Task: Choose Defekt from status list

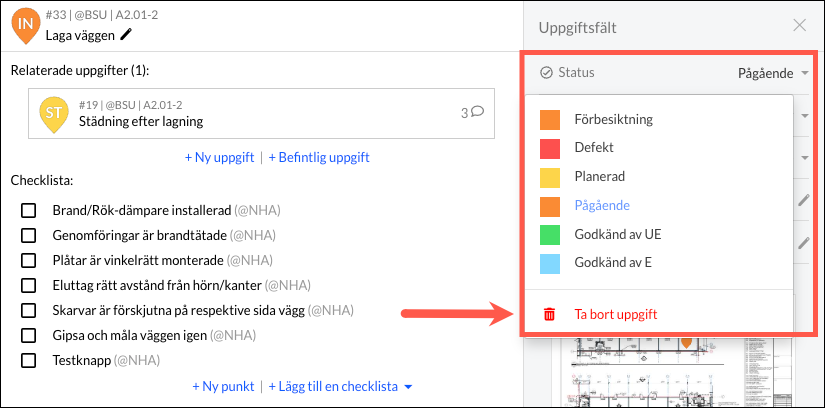Action: pos(594,147)
